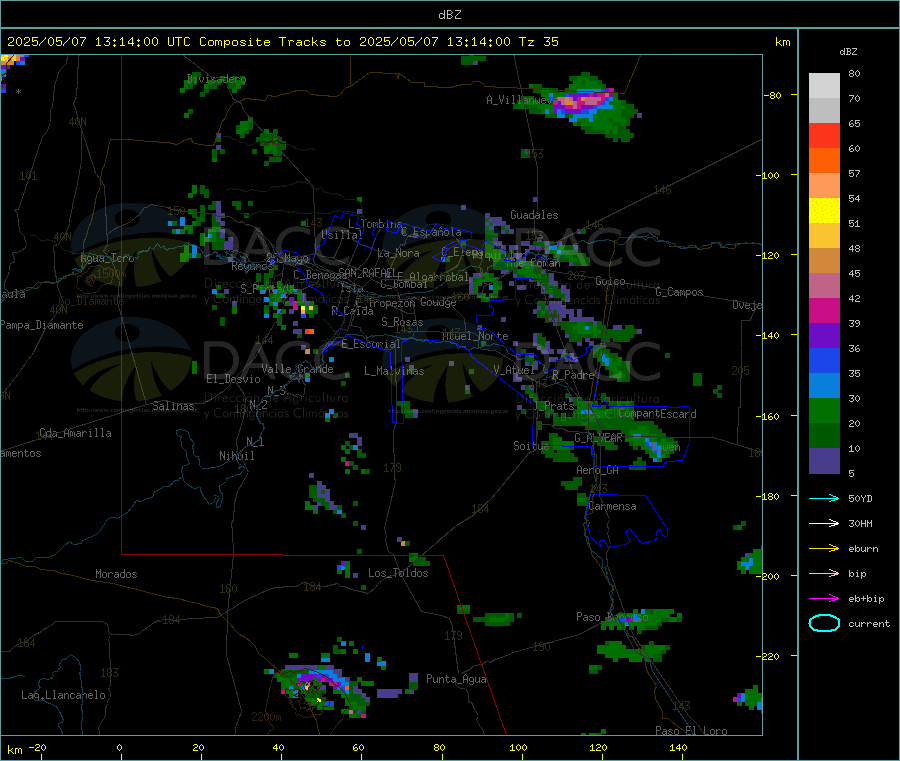900x761 pixels.
Task: Click the Morados location label
Action: click(116, 574)
